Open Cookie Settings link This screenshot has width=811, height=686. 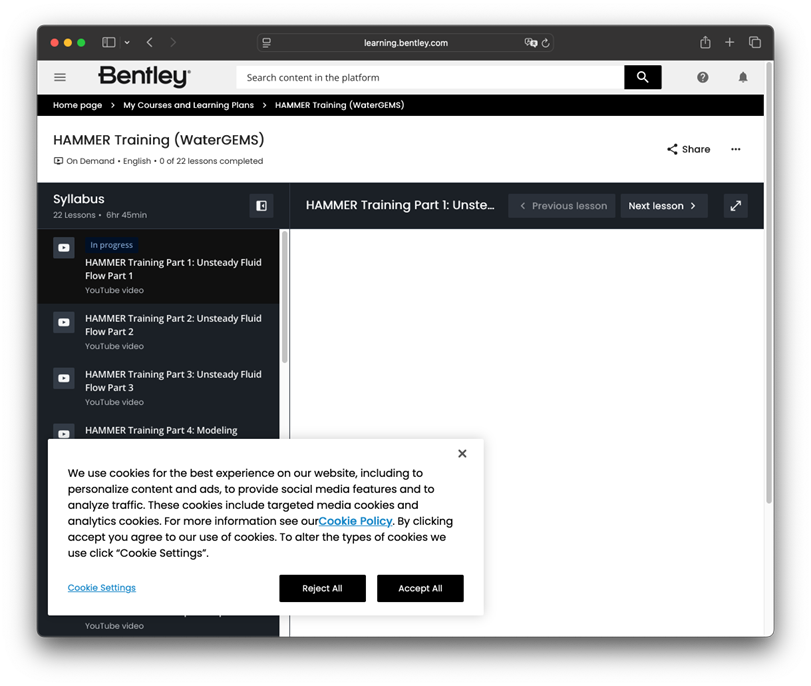(101, 588)
